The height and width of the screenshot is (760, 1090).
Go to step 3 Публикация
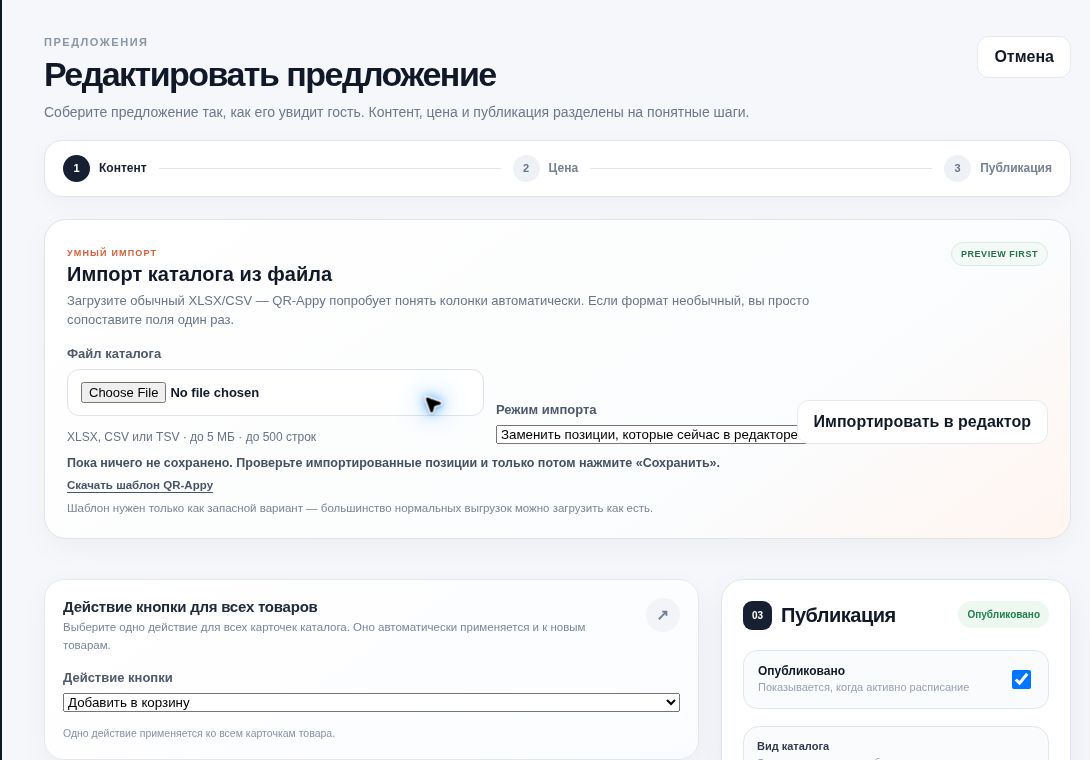tap(998, 168)
